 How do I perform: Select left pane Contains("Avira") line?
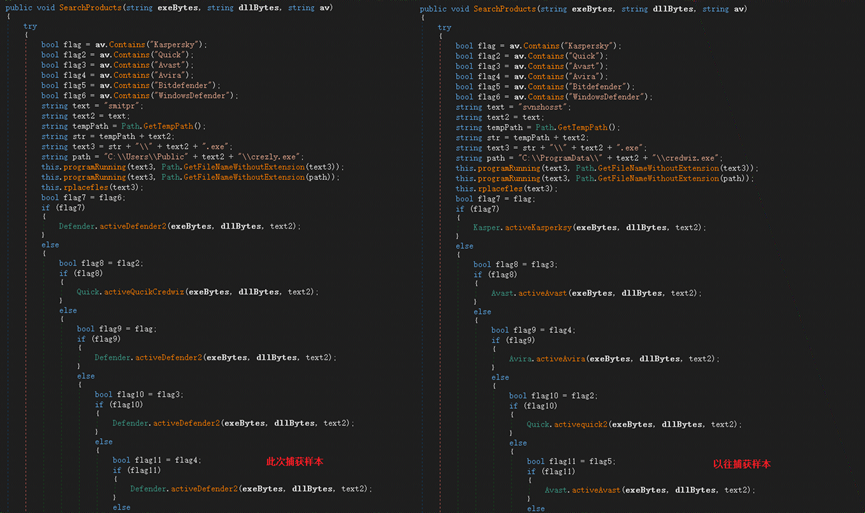[x=118, y=75]
